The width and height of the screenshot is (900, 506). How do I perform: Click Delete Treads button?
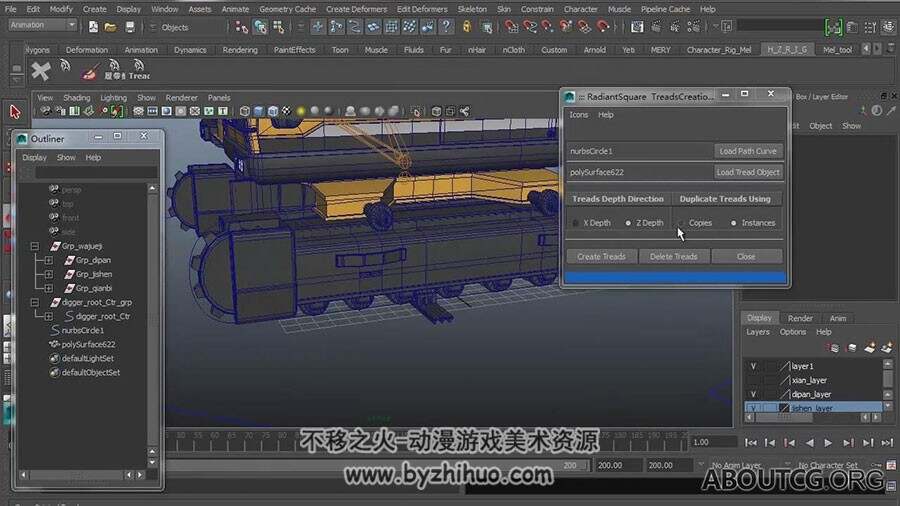673,256
